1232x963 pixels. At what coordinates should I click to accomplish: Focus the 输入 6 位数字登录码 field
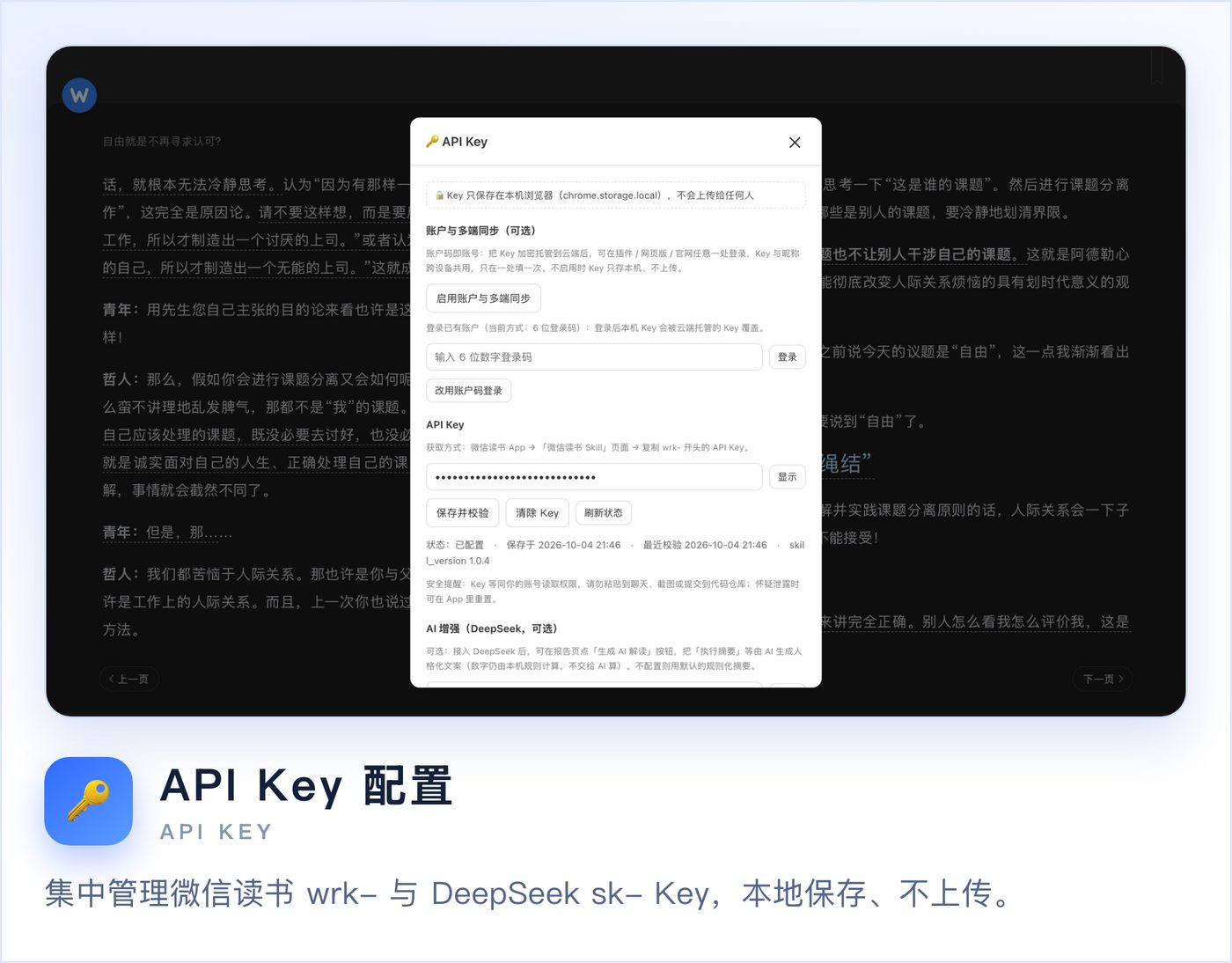[594, 357]
